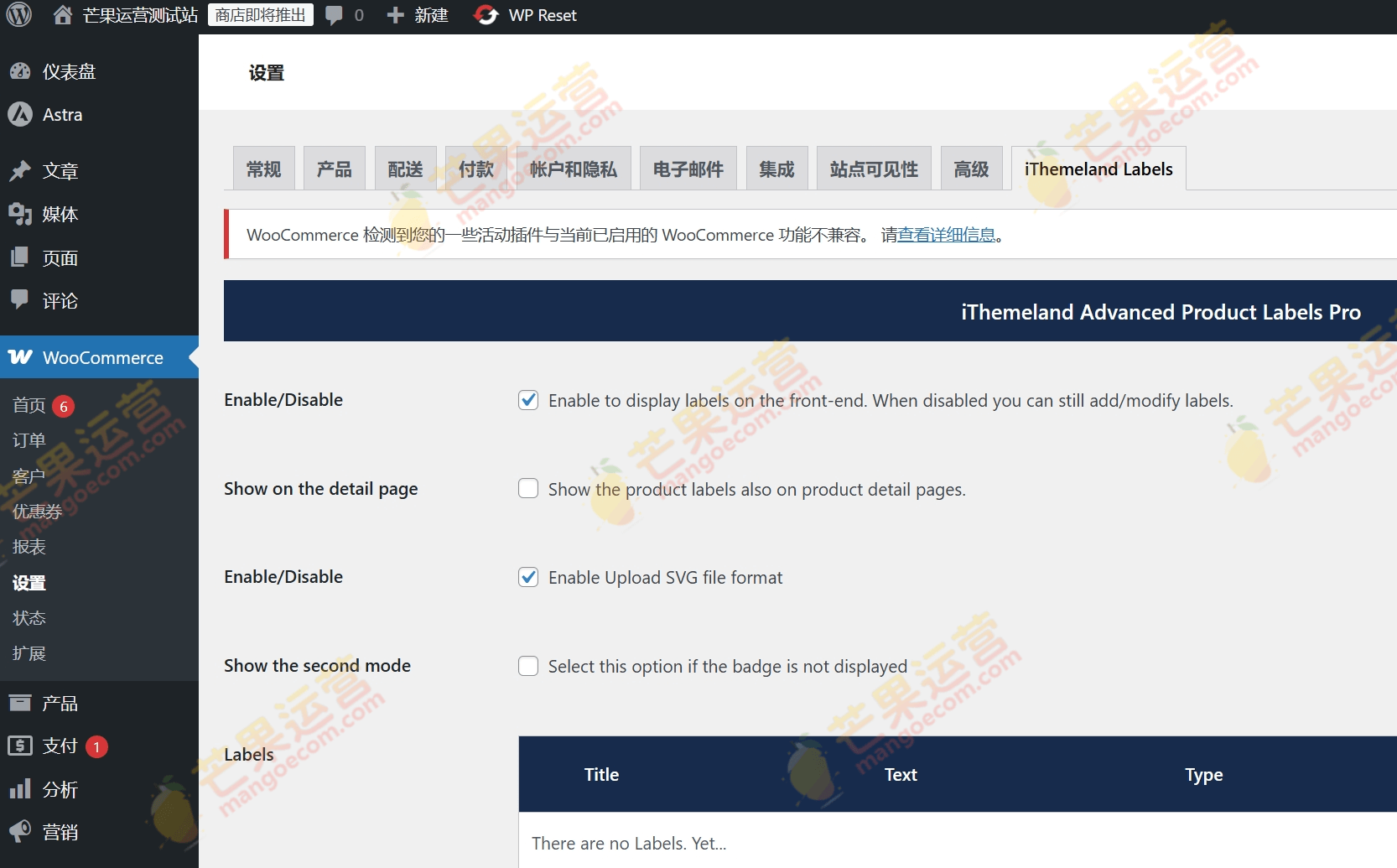Viewport: 1397px width, 868px height.
Task: Click the 'Show on the detail page' label
Action: [320, 489]
